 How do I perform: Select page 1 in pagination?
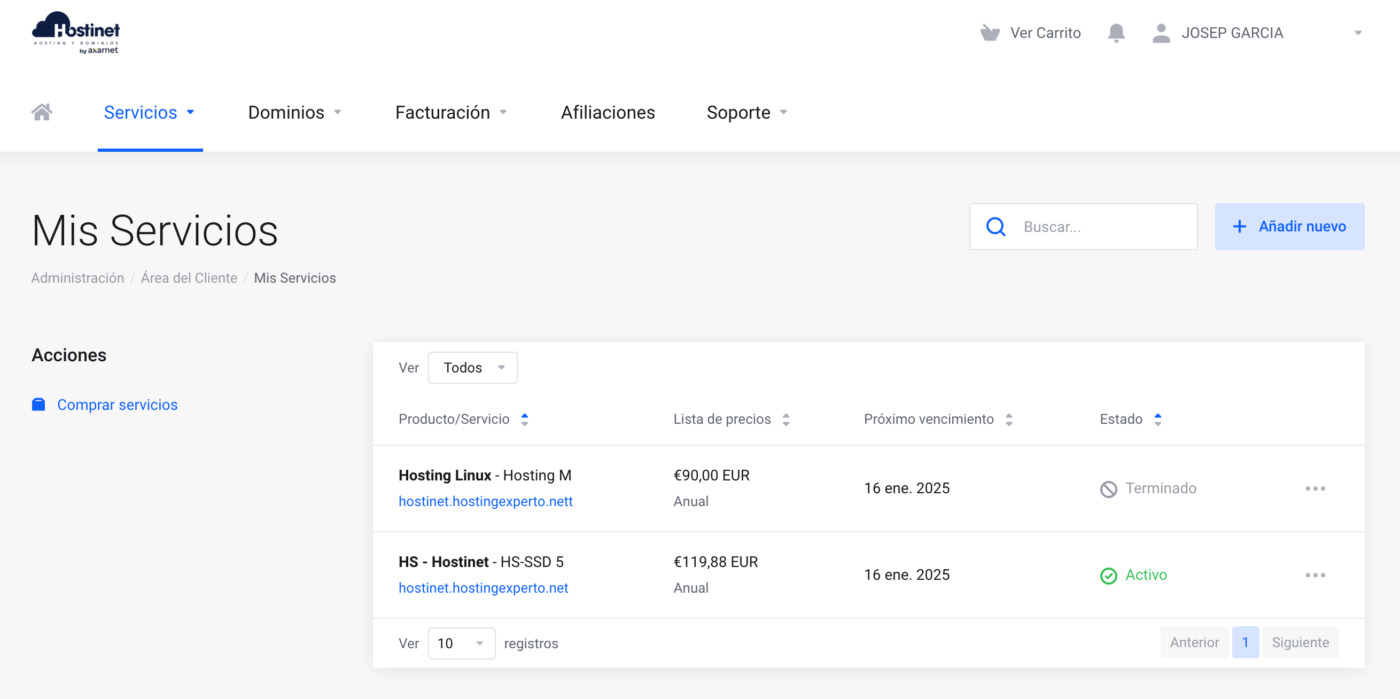click(x=1245, y=643)
